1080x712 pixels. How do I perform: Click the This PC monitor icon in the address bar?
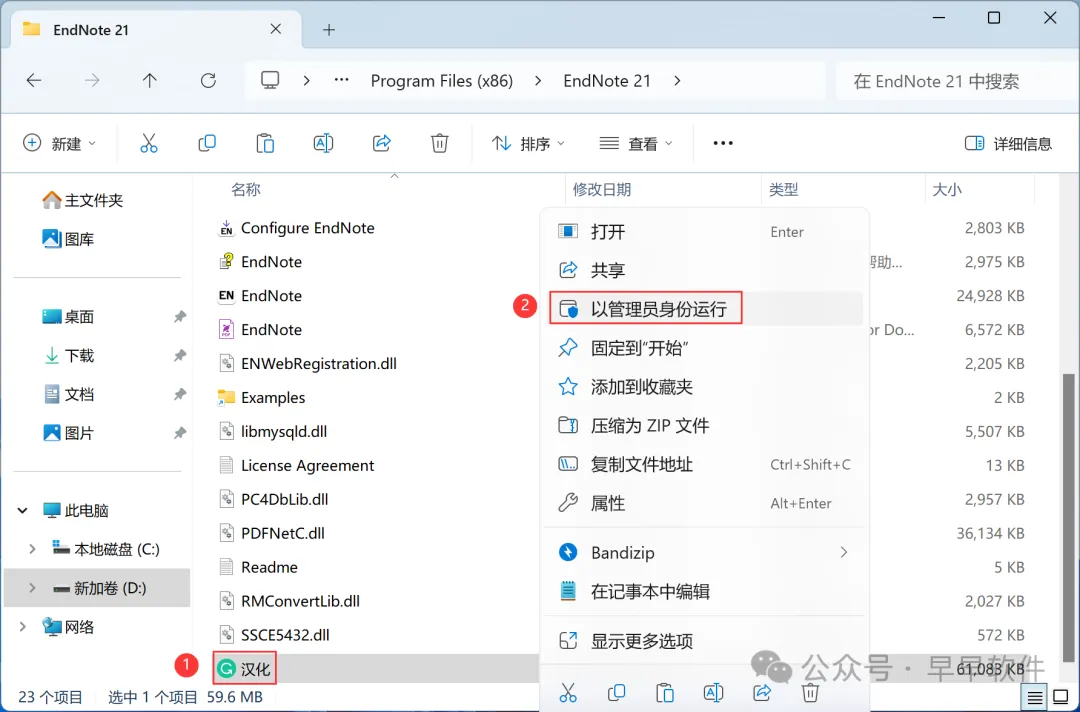pyautogui.click(x=270, y=81)
